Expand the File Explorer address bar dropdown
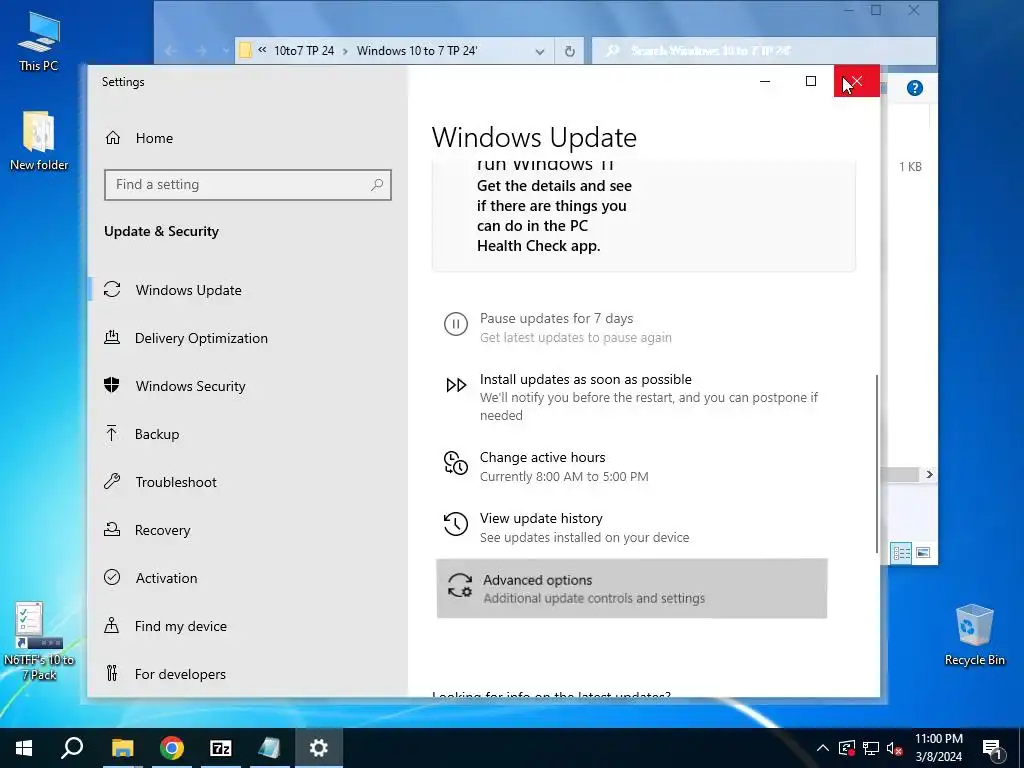 539,51
